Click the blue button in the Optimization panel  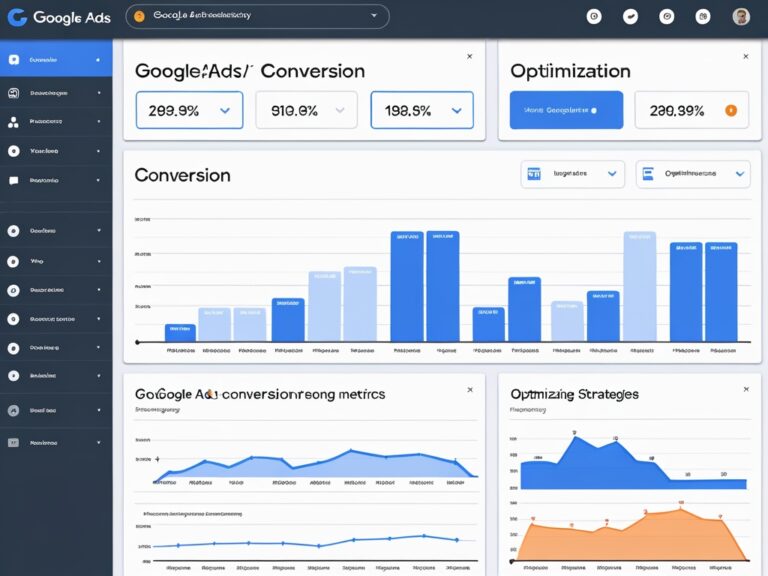566,110
